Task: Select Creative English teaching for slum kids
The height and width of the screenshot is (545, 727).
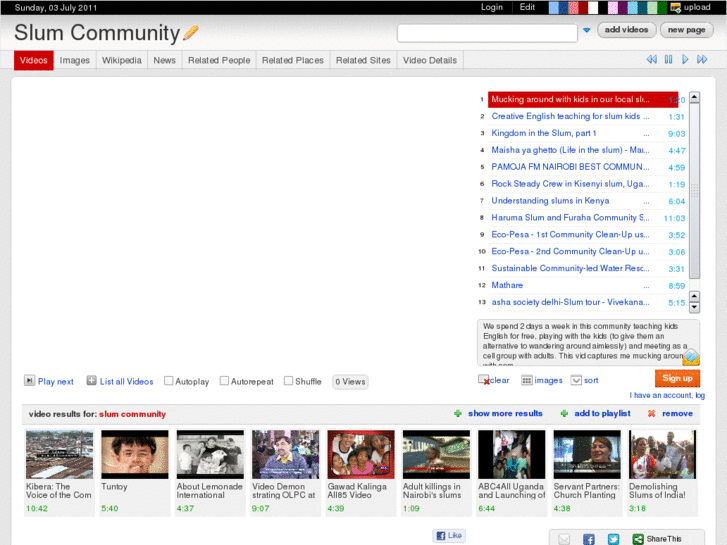Action: click(582, 116)
